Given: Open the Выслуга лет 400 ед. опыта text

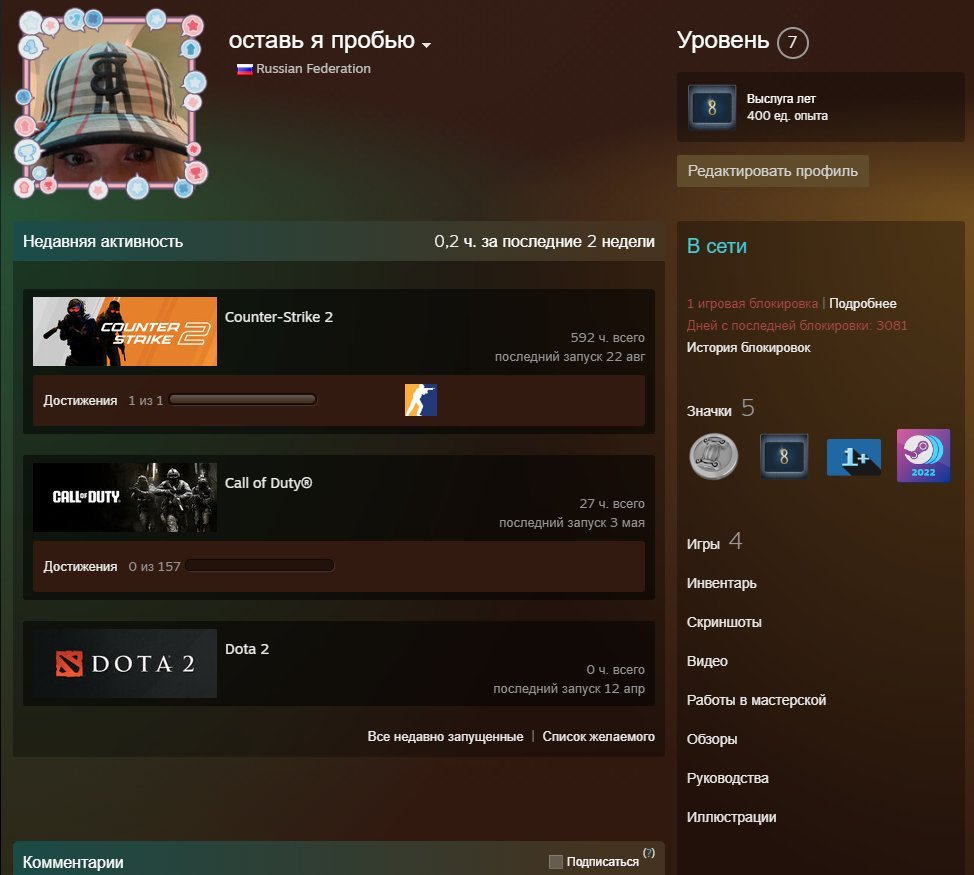Looking at the screenshot, I should (x=786, y=107).
